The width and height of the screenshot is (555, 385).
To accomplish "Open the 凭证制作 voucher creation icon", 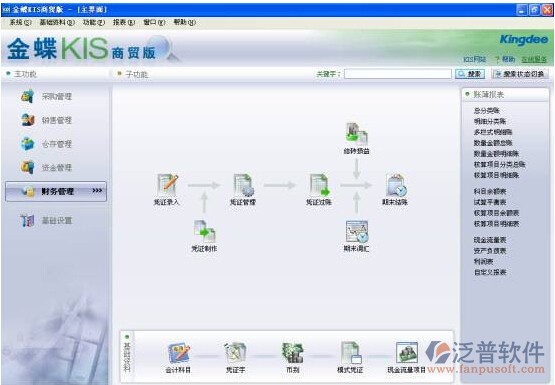I will [x=204, y=231].
